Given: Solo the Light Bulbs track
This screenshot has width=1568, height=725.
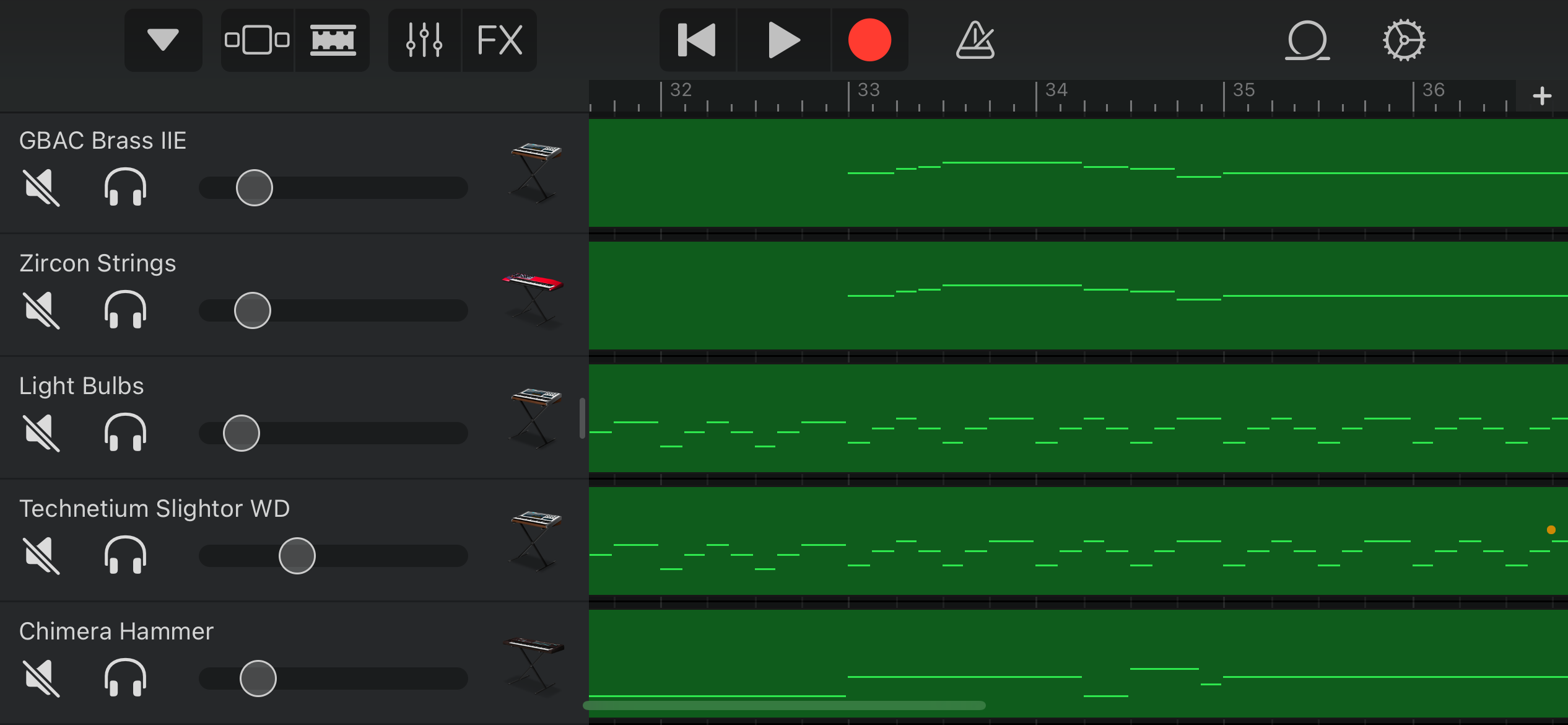Looking at the screenshot, I should pos(125,432).
